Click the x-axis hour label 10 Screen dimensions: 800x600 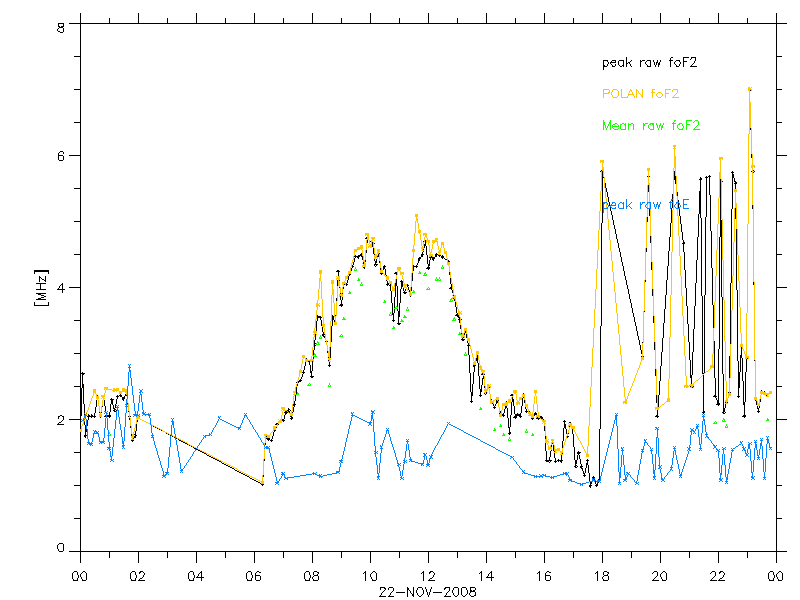(x=369, y=577)
